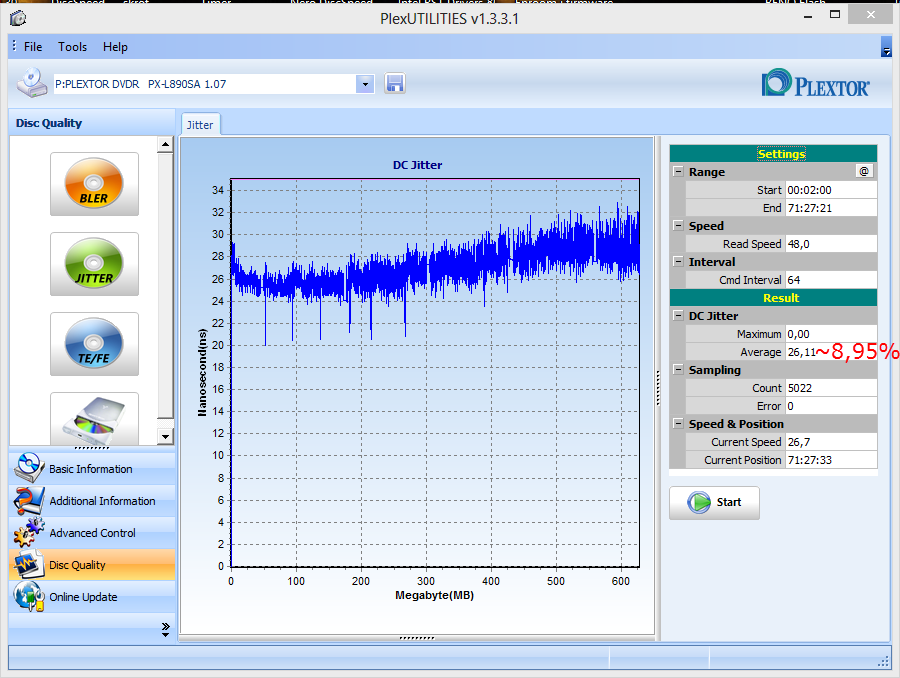This screenshot has width=900, height=678.
Task: Click the green play icon on Start
Action: (699, 502)
